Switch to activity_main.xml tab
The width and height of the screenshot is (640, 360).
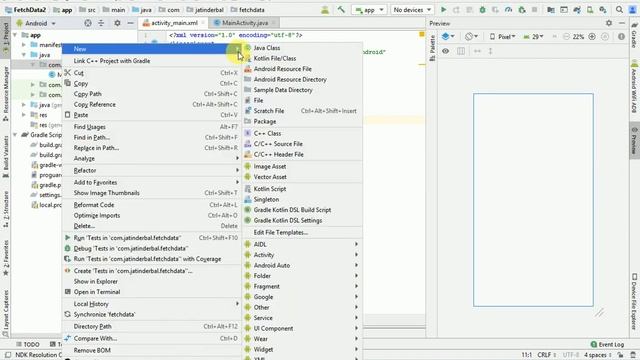[174, 23]
